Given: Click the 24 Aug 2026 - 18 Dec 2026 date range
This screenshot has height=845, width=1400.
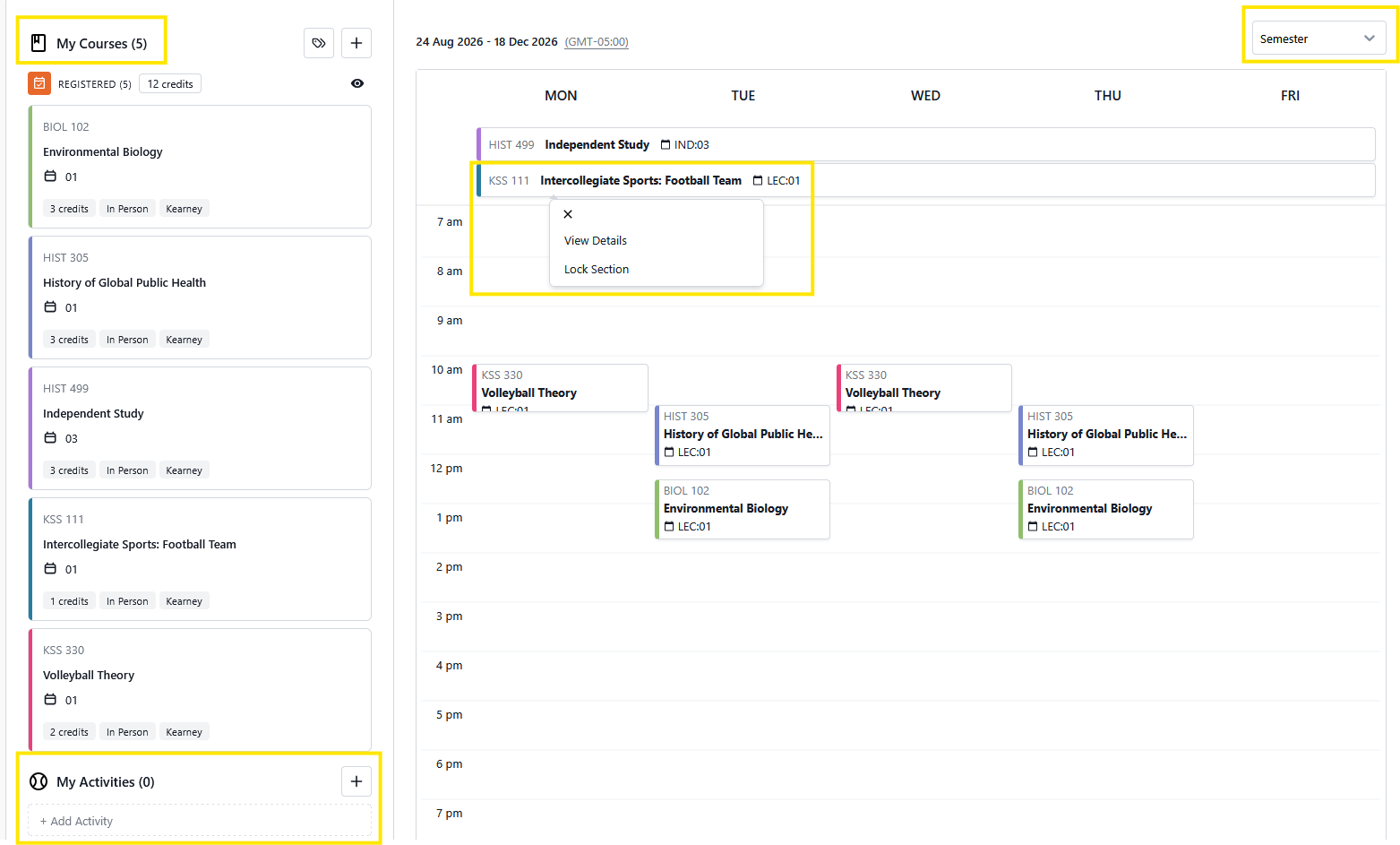Looking at the screenshot, I should click(487, 42).
